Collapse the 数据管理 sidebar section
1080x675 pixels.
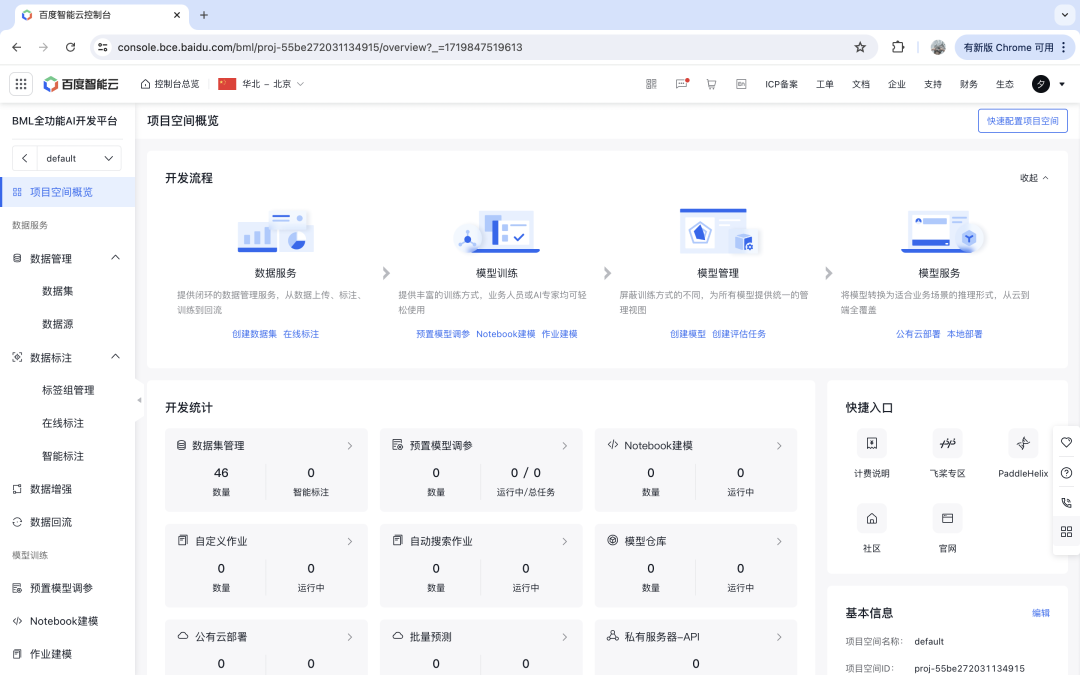click(x=115, y=258)
